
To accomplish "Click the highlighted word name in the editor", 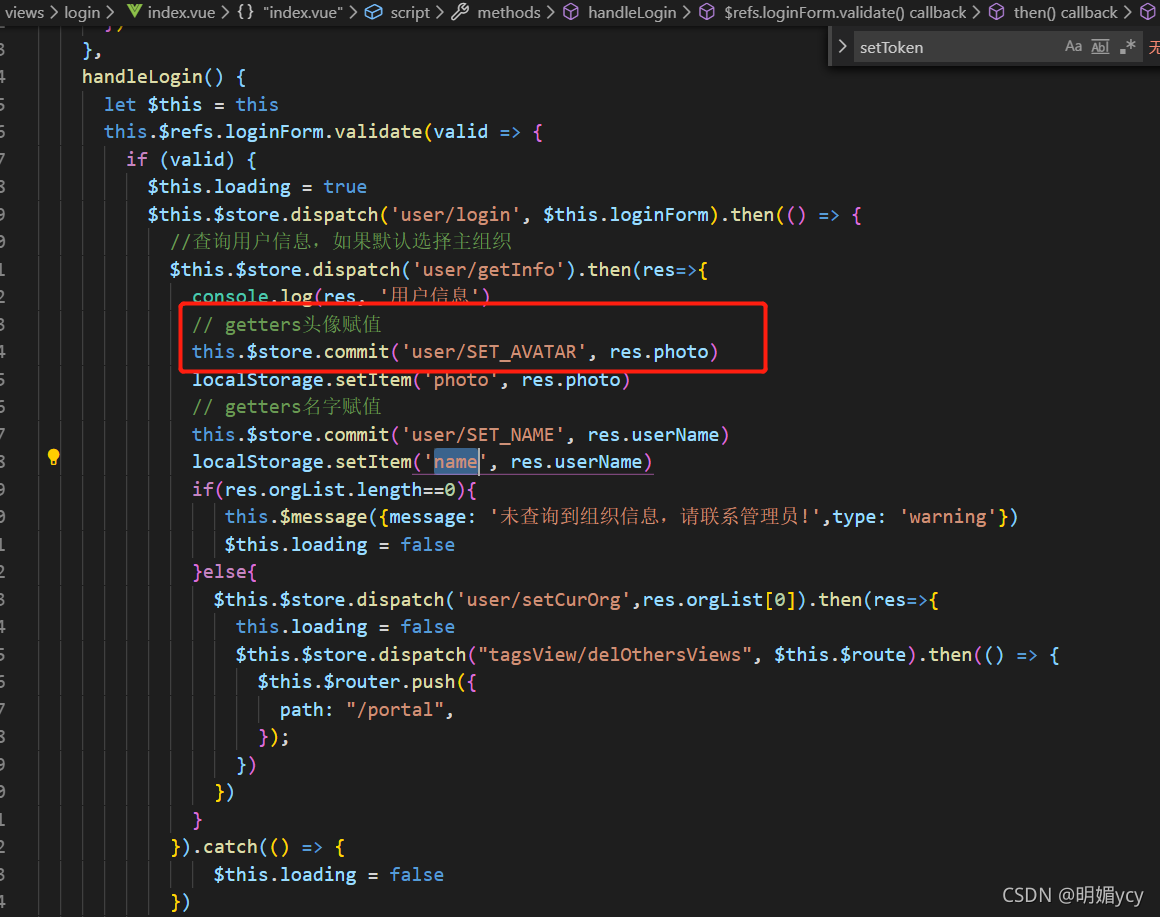I will [x=456, y=461].
